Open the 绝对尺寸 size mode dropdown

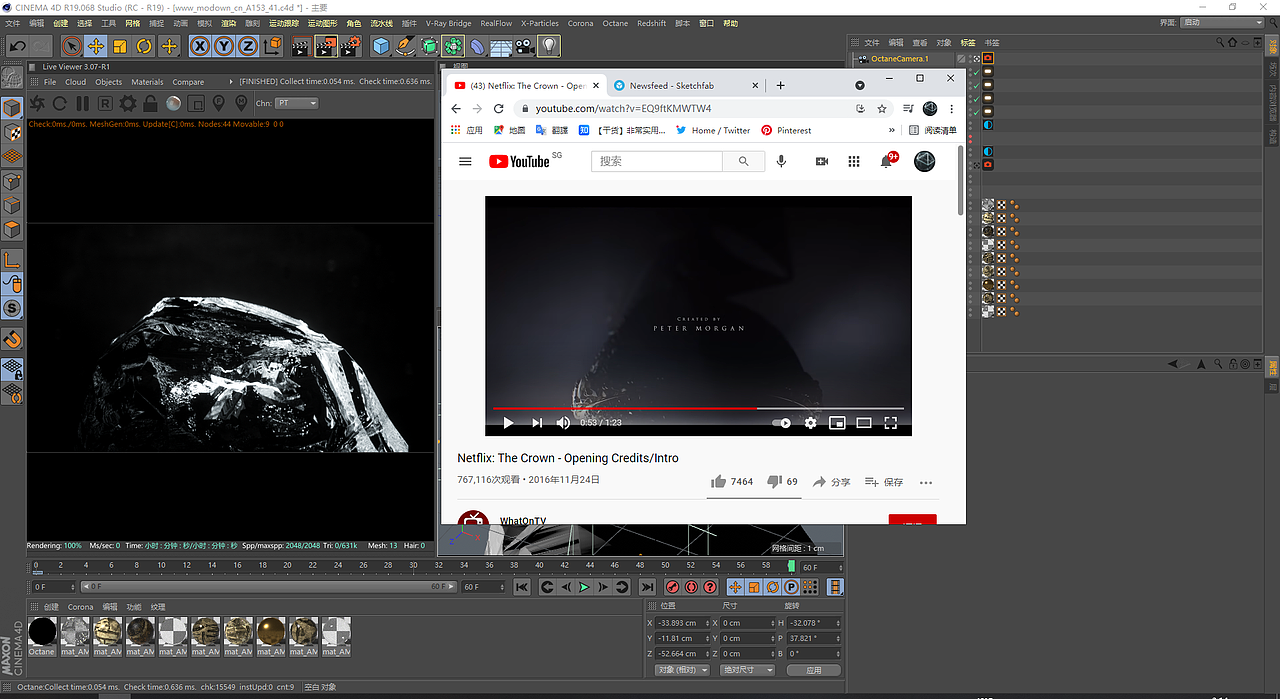[747, 670]
